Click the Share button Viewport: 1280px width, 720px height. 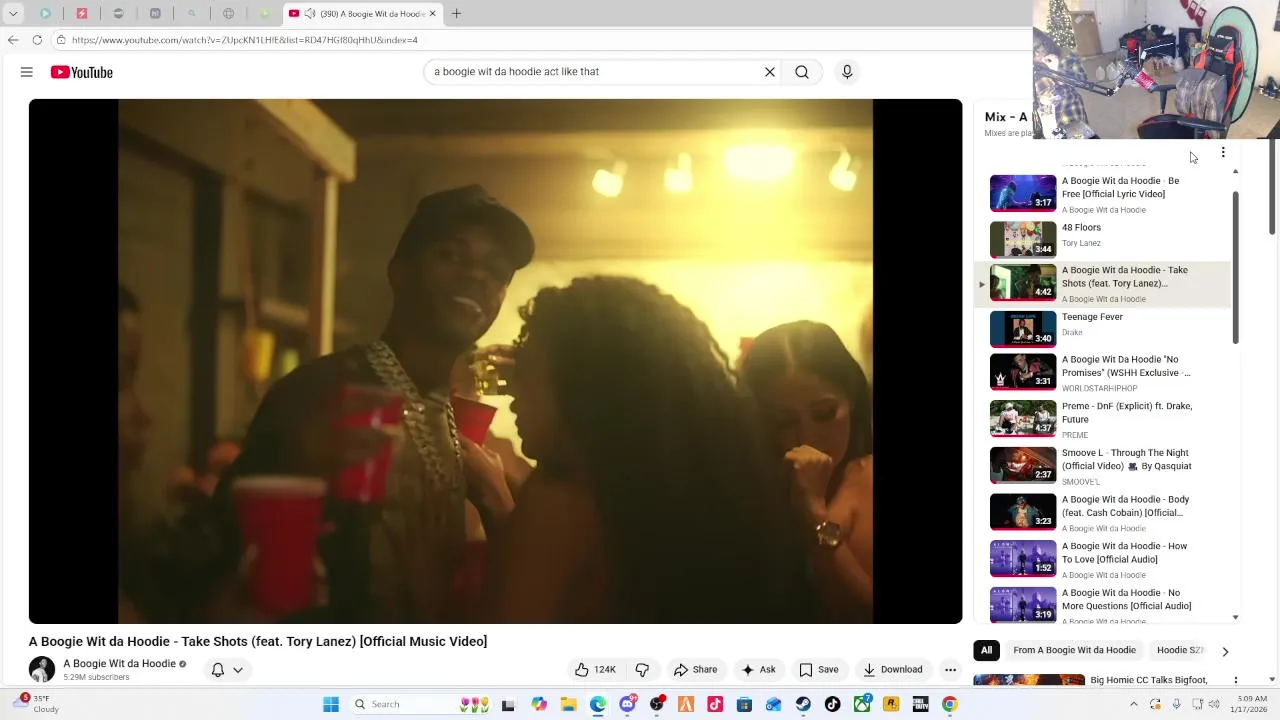click(695, 670)
